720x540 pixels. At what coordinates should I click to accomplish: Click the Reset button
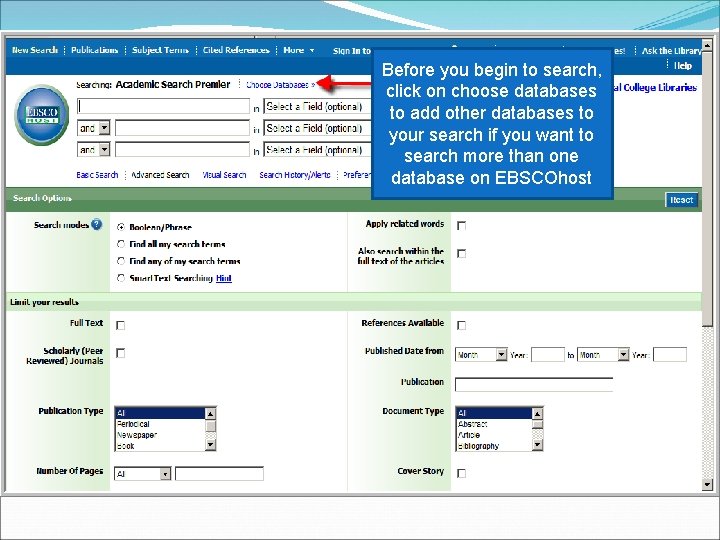681,200
